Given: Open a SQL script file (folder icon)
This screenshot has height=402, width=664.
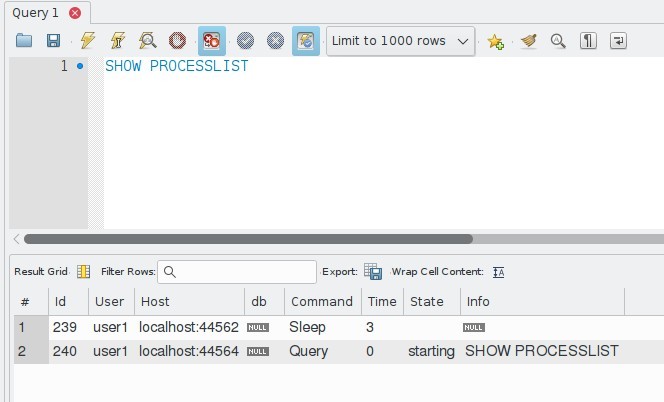Looking at the screenshot, I should (x=24, y=41).
